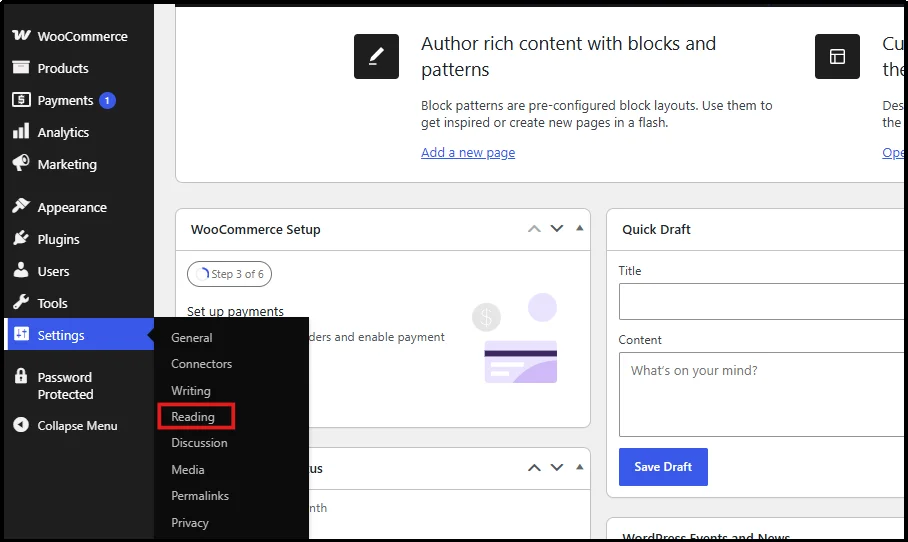Click the Set up payments text
This screenshot has width=908, height=542.
click(x=235, y=312)
